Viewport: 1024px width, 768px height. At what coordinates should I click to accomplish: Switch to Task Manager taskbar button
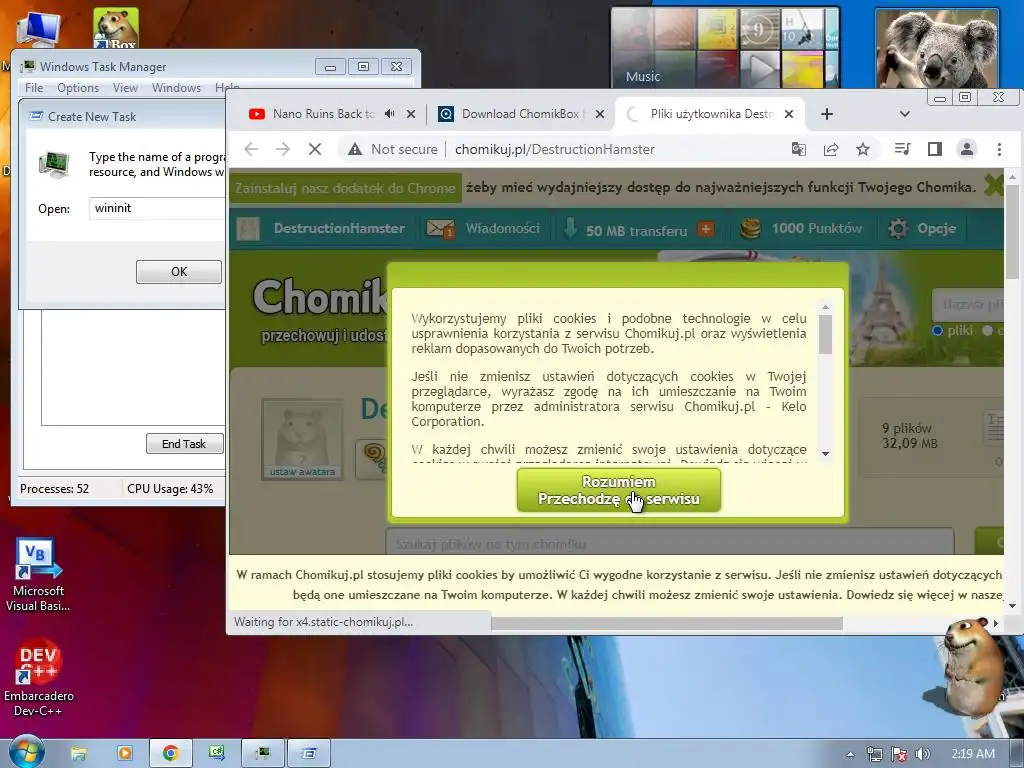[263, 754]
